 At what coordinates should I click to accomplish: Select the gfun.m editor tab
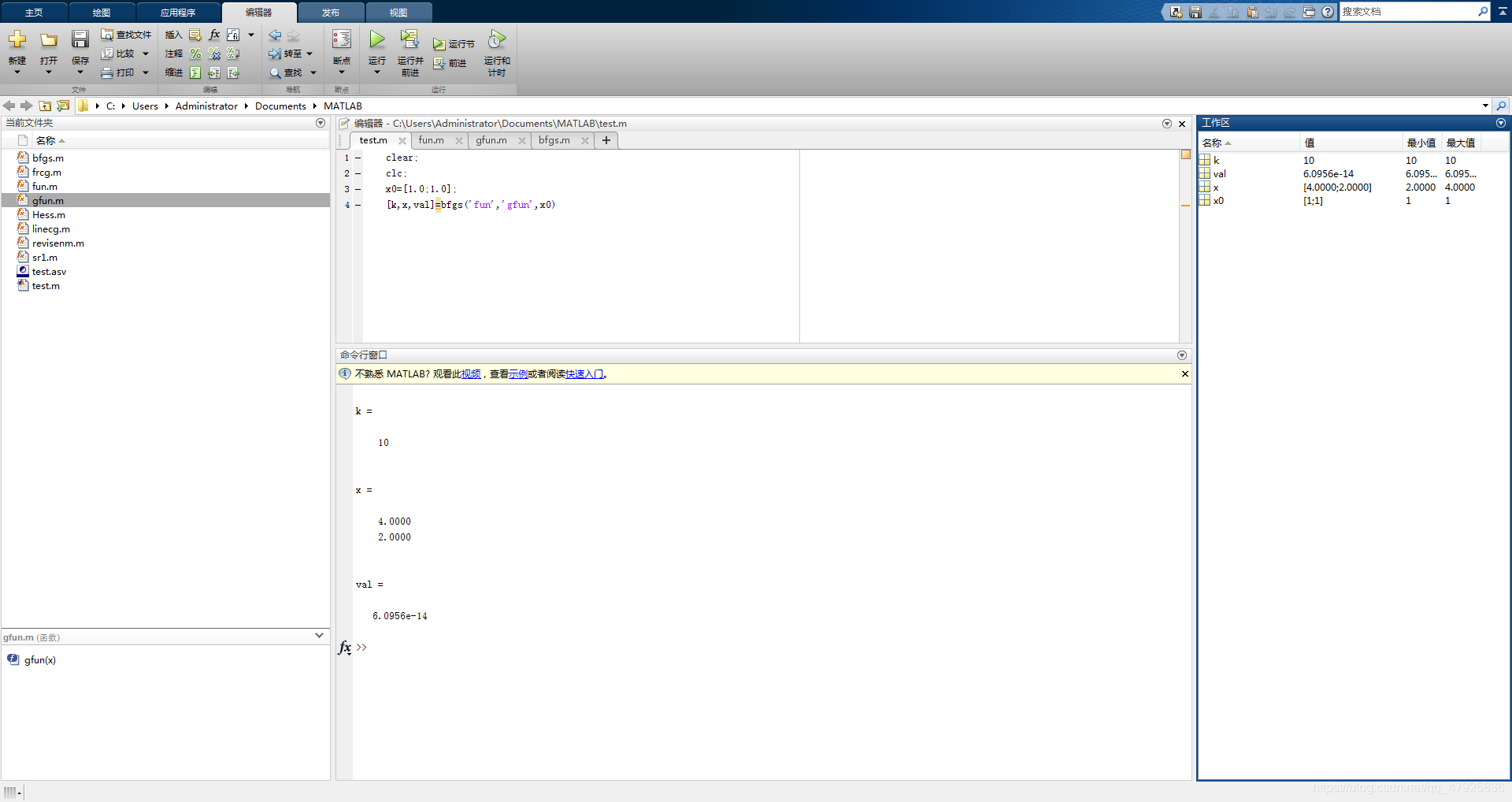(491, 140)
